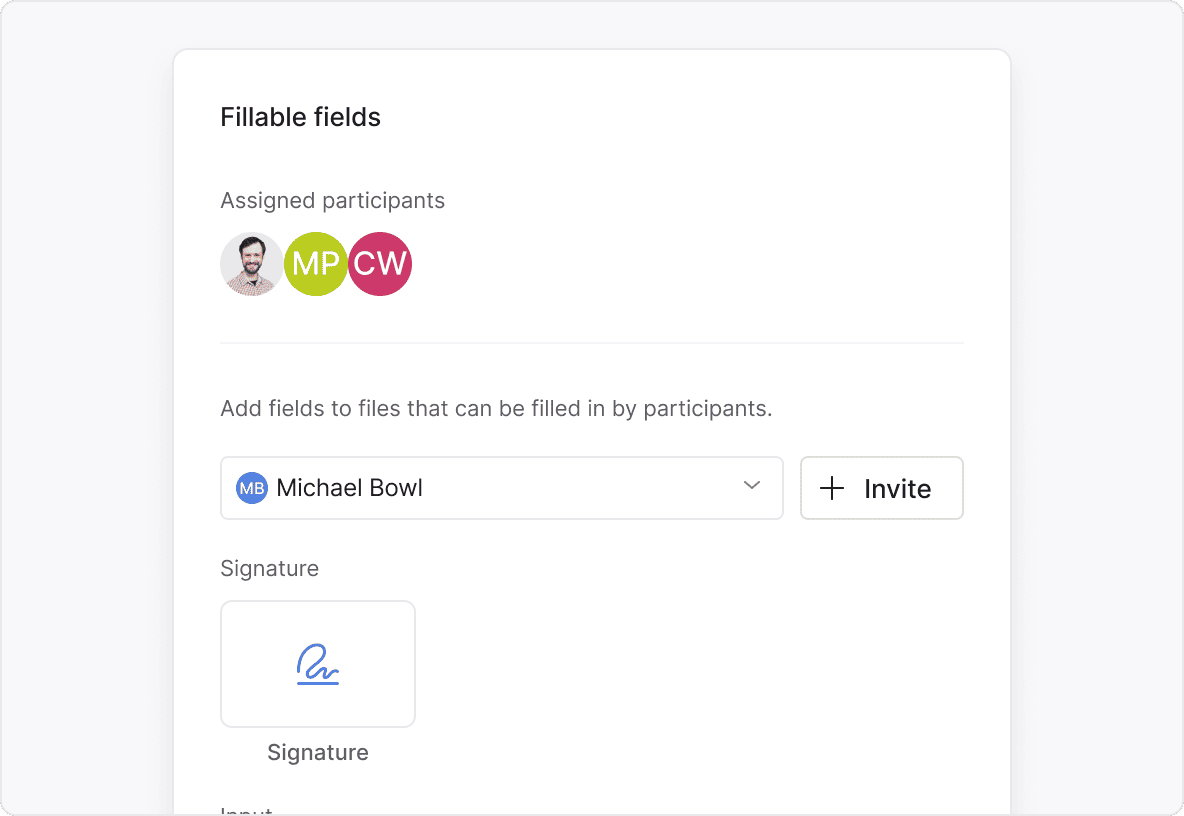Click the Assigned participants label
Screen dimensions: 1184x816
tap(332, 200)
